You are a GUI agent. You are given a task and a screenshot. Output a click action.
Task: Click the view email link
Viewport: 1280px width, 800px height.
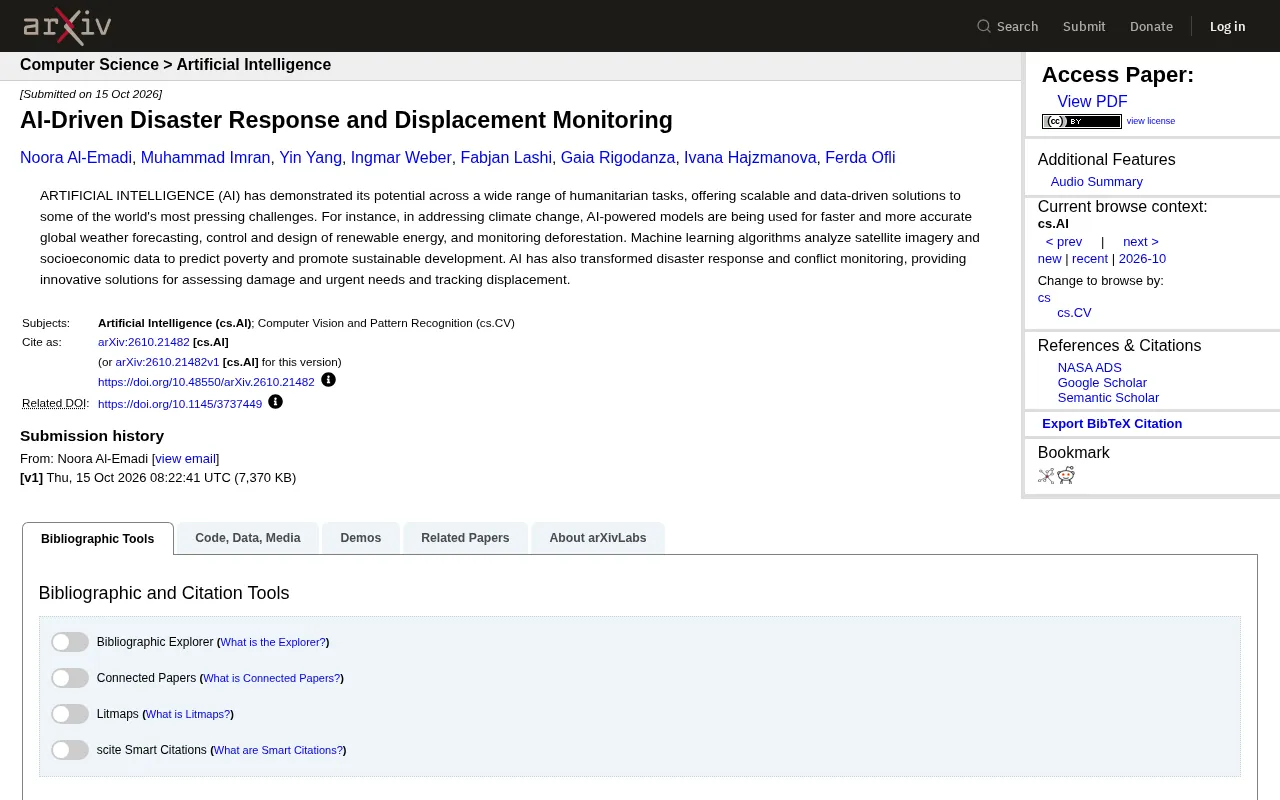point(185,459)
